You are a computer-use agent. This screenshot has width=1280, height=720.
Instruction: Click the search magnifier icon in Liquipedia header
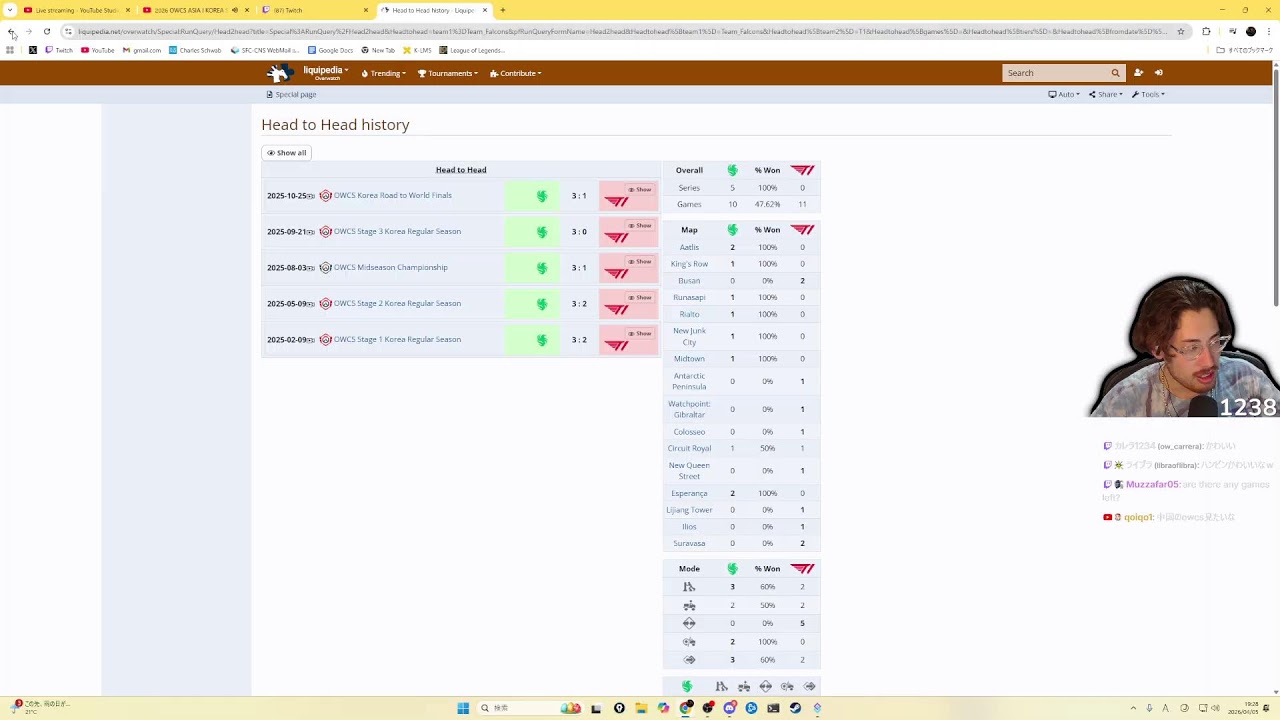(1115, 73)
